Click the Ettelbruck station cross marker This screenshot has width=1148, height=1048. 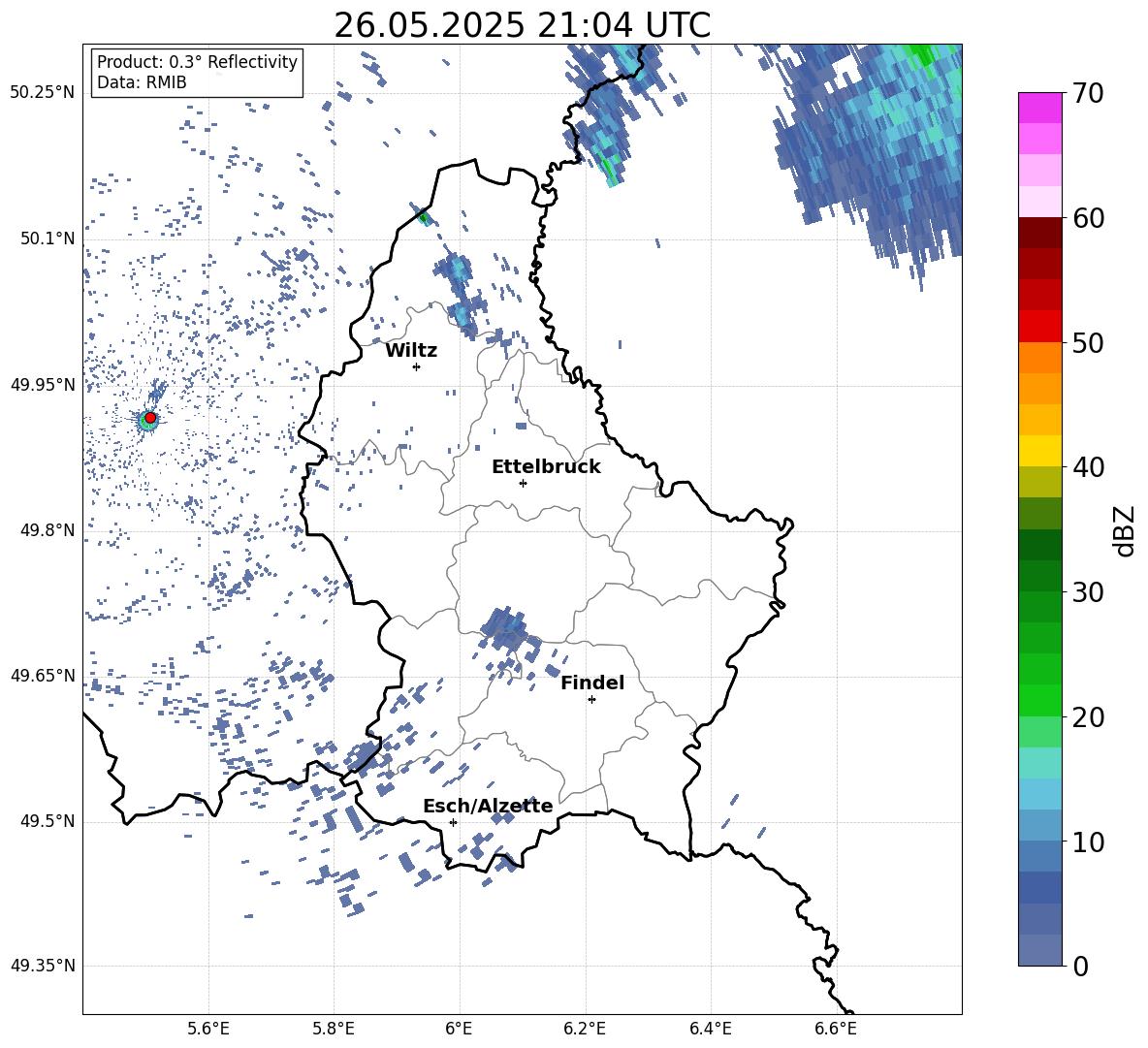coord(523,483)
